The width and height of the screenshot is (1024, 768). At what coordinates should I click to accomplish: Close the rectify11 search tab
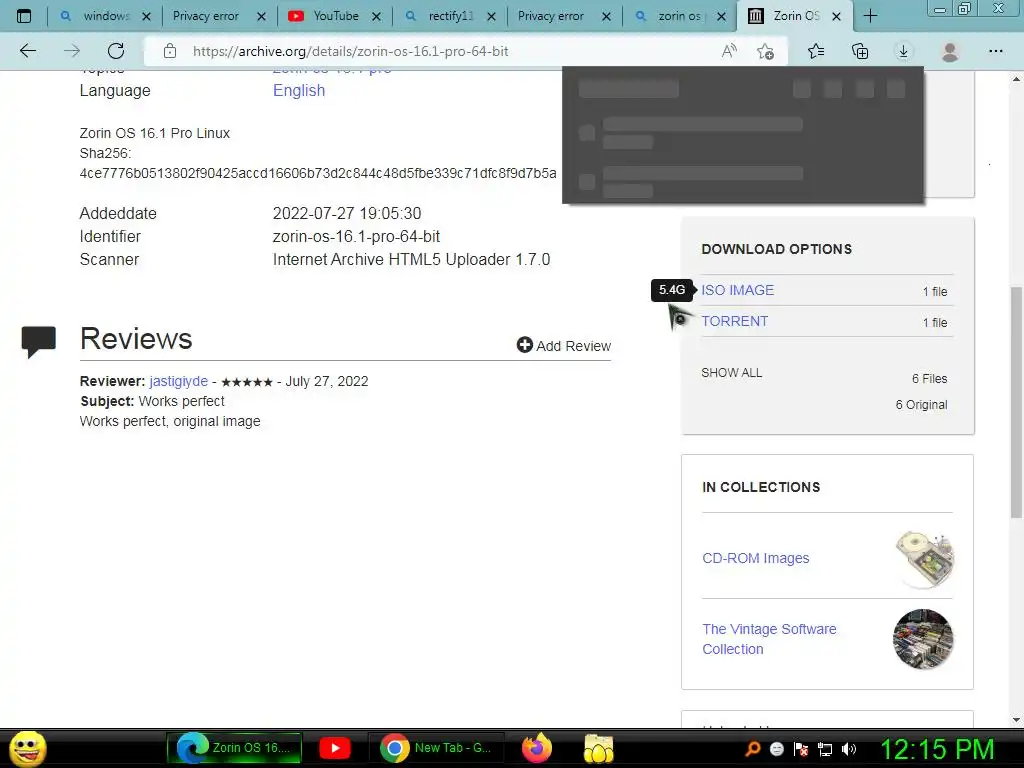pos(491,16)
